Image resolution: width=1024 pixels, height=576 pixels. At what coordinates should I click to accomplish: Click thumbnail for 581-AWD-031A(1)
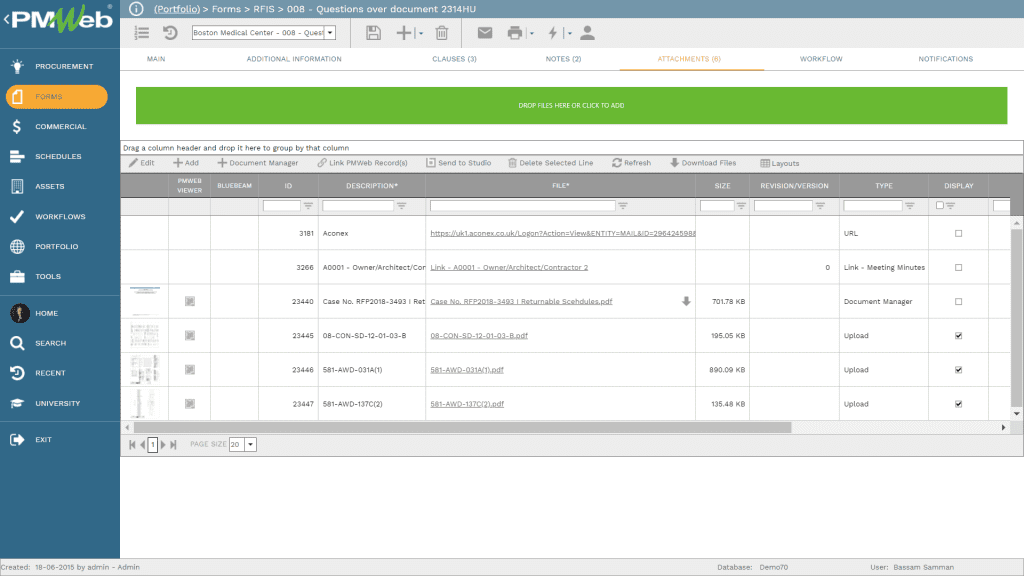tap(144, 369)
